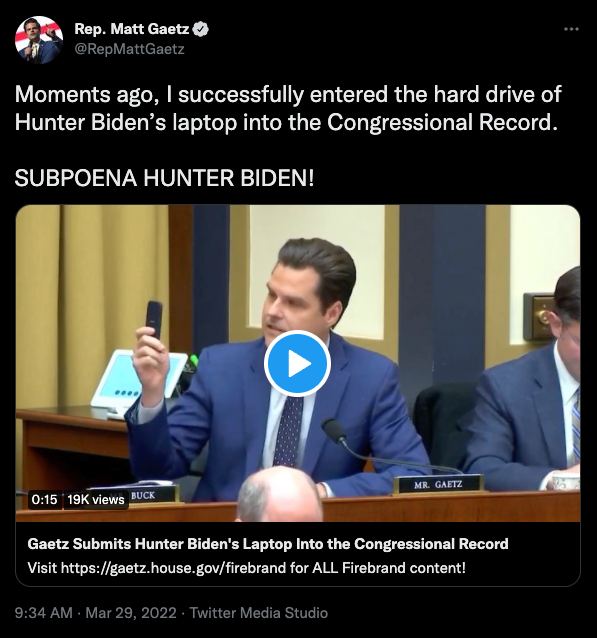Open the Rep. Matt Gaetz display name
Viewport: 597px width, 638px height.
tap(132, 29)
